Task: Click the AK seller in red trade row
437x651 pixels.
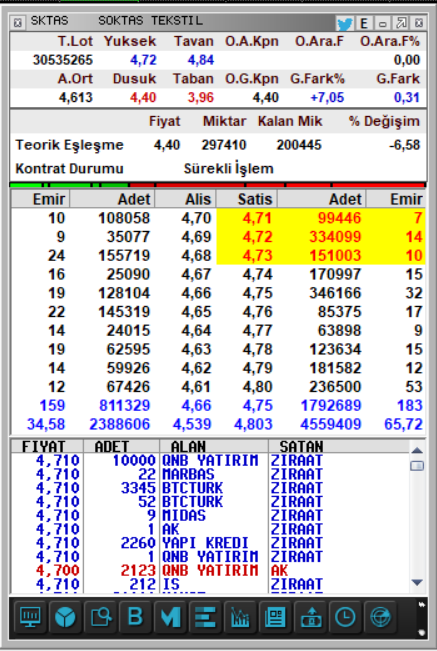Action: [x=279, y=570]
